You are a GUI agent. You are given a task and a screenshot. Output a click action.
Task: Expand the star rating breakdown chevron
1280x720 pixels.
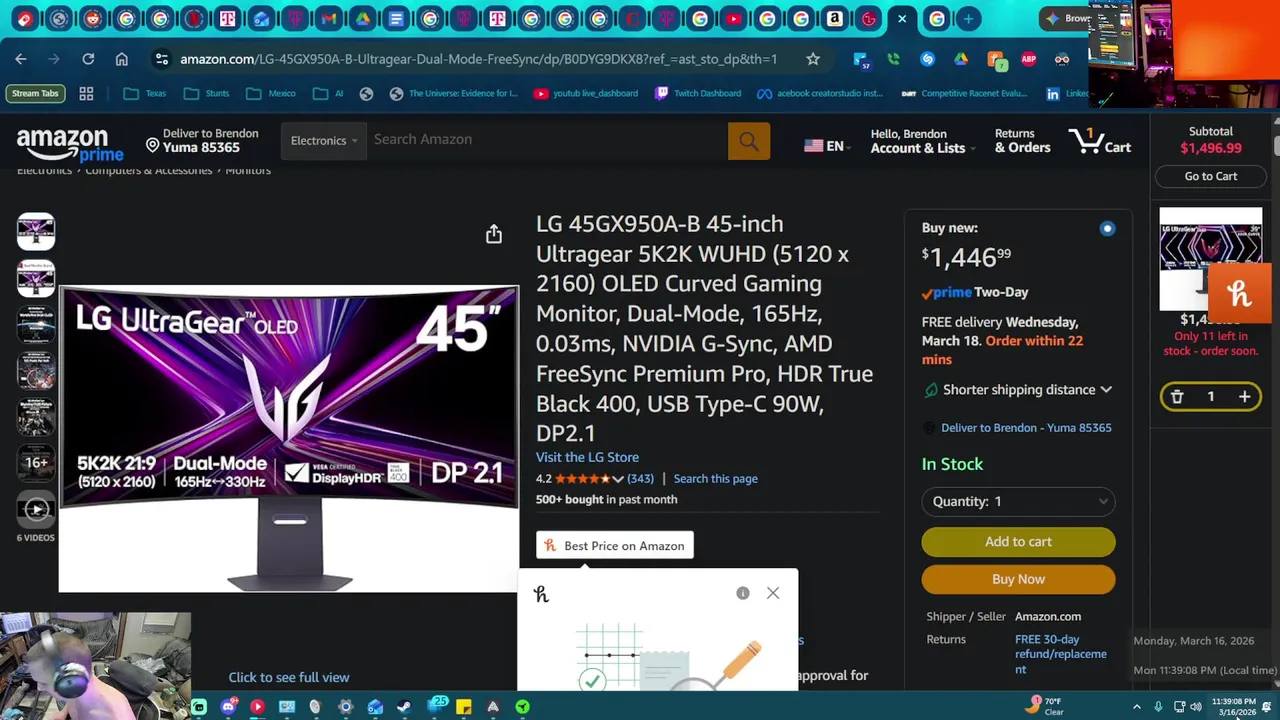(618, 479)
